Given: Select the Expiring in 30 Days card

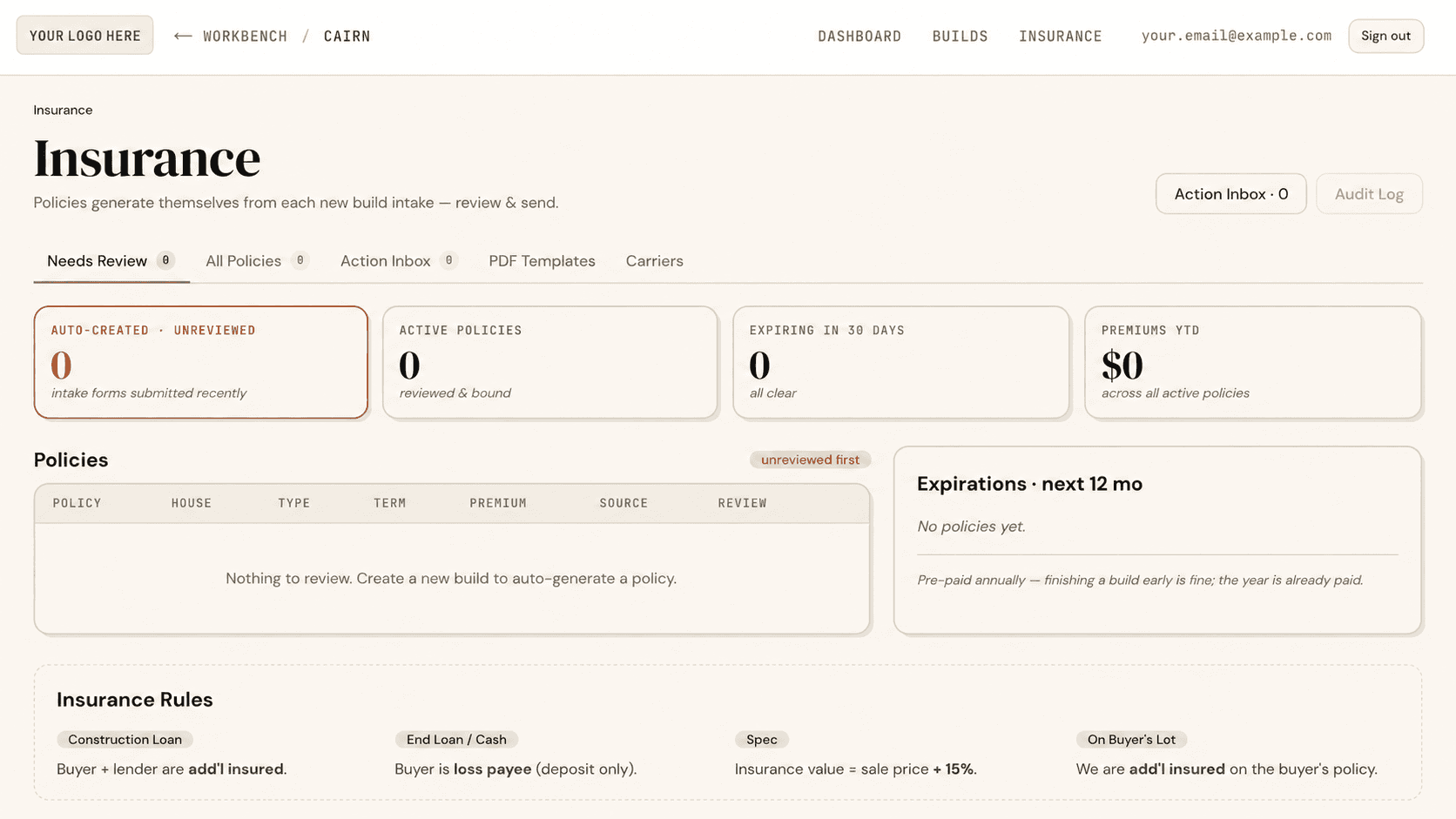Looking at the screenshot, I should (x=901, y=362).
